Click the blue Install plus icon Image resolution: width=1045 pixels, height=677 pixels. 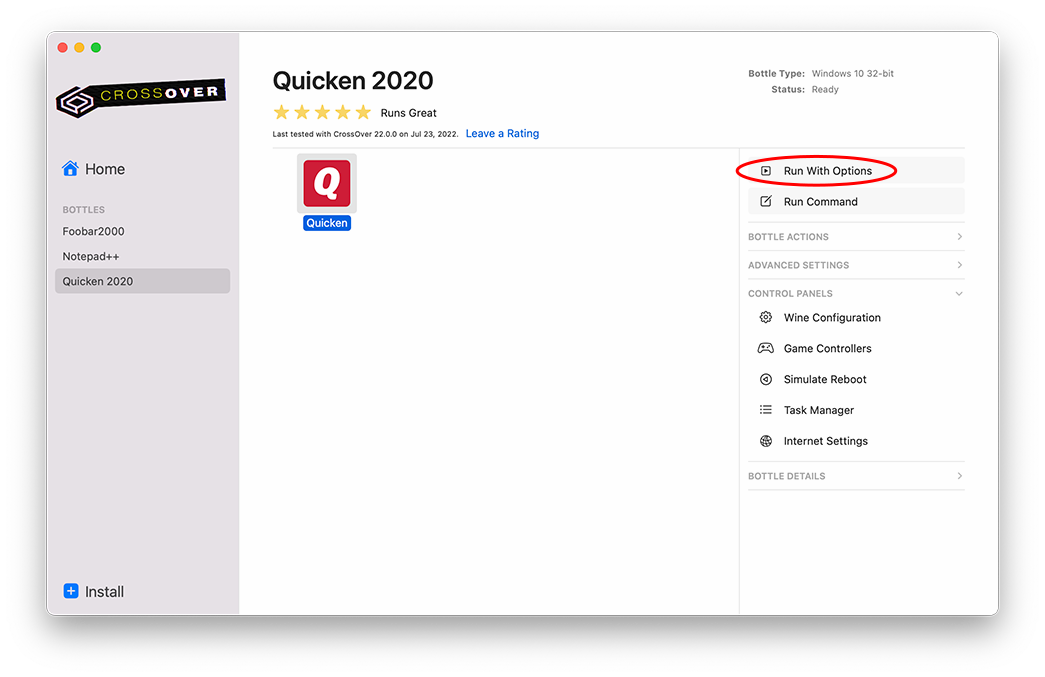tap(71, 591)
